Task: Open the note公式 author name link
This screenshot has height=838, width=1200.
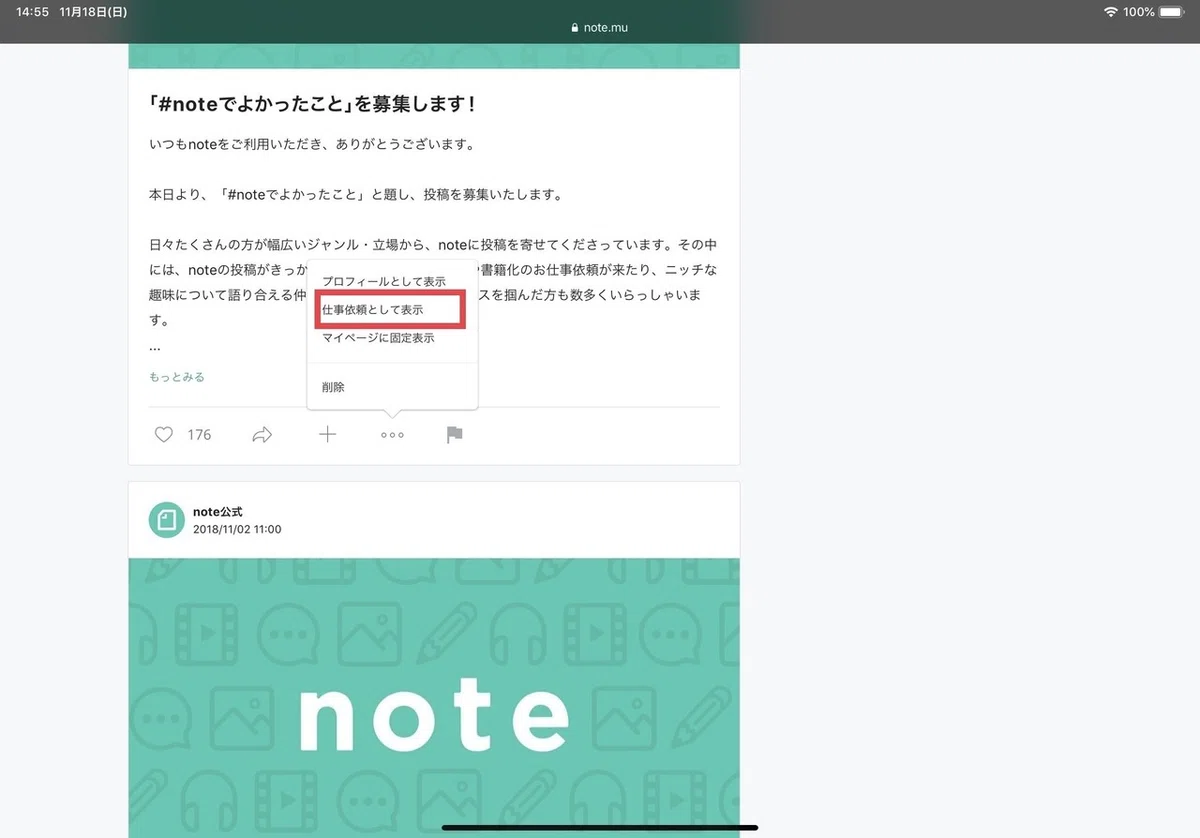Action: click(218, 512)
